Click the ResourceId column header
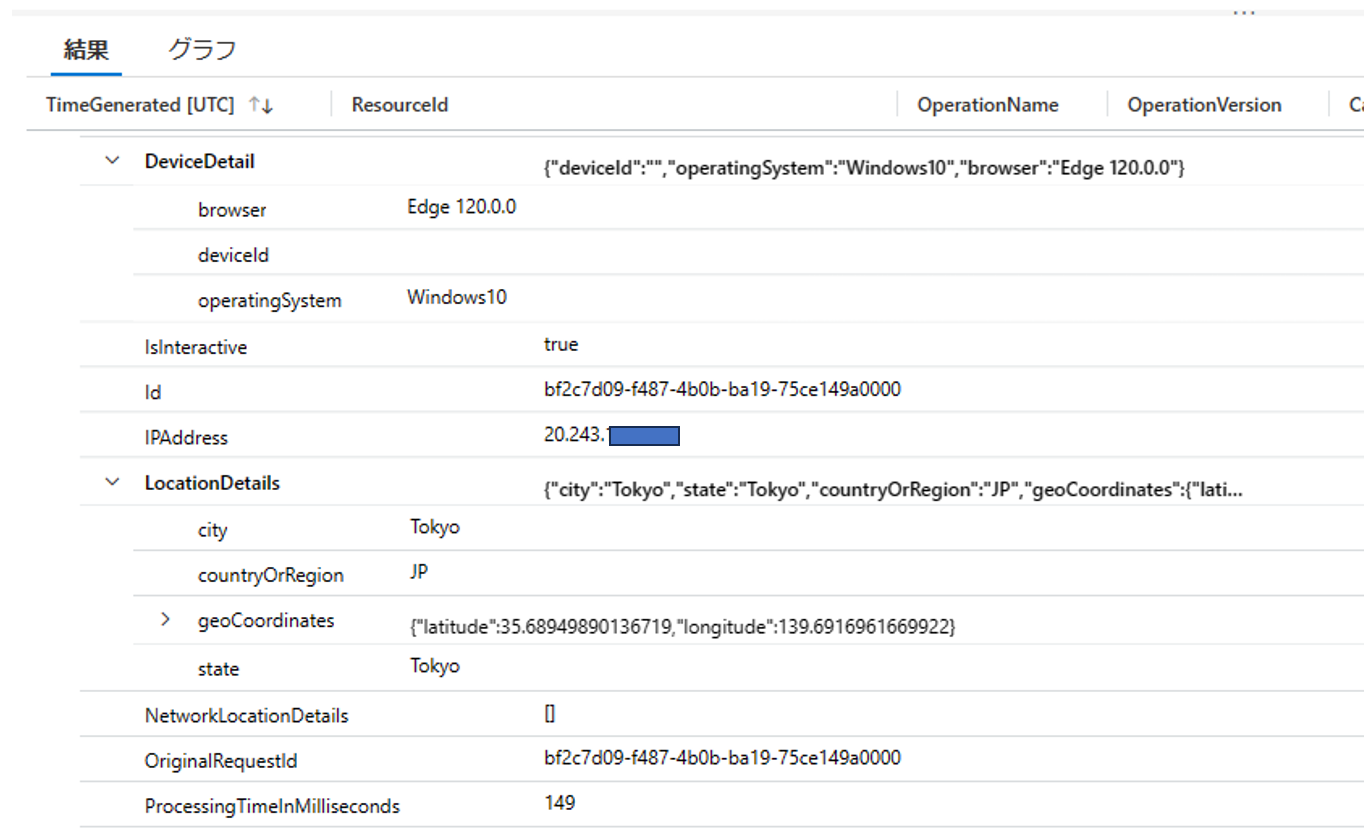The width and height of the screenshot is (1364, 837). tap(400, 105)
